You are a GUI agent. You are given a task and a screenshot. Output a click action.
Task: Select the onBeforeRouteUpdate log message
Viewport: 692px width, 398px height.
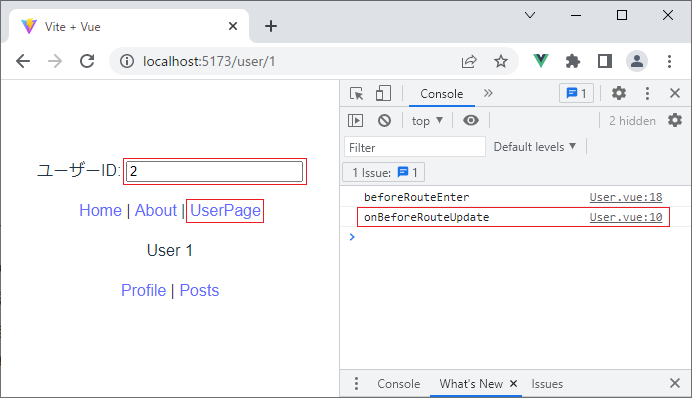tap(426, 217)
